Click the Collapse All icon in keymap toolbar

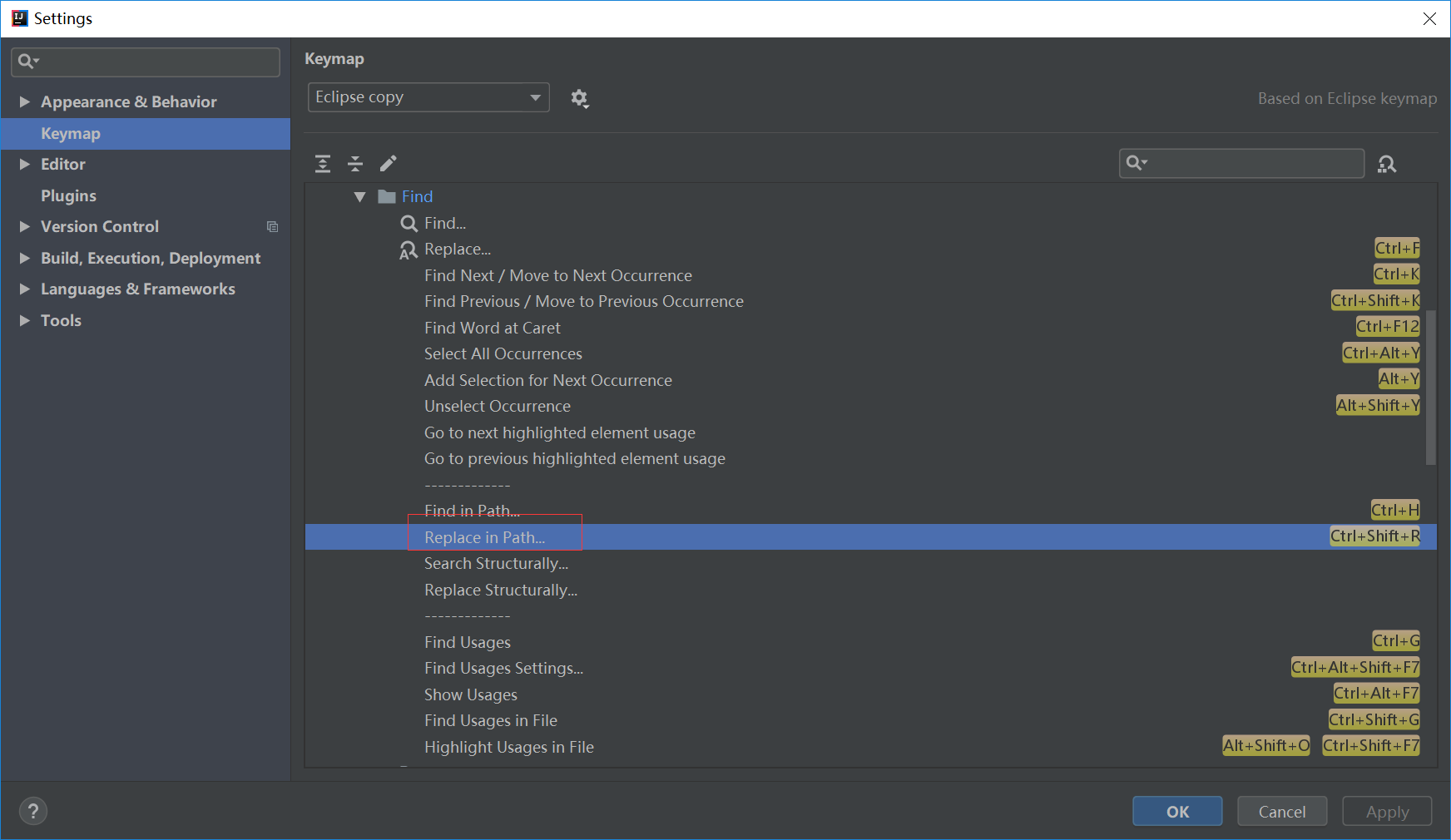pyautogui.click(x=355, y=164)
